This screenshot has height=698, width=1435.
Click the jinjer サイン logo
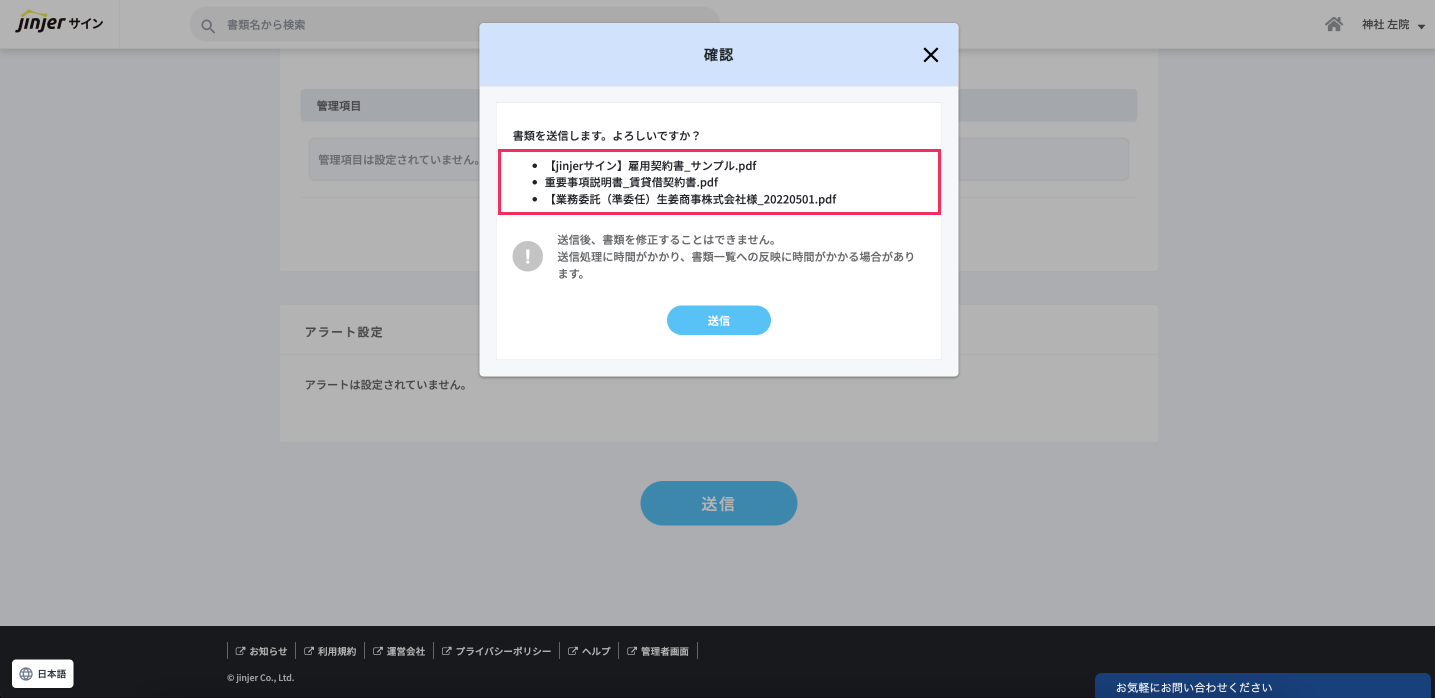[x=60, y=24]
